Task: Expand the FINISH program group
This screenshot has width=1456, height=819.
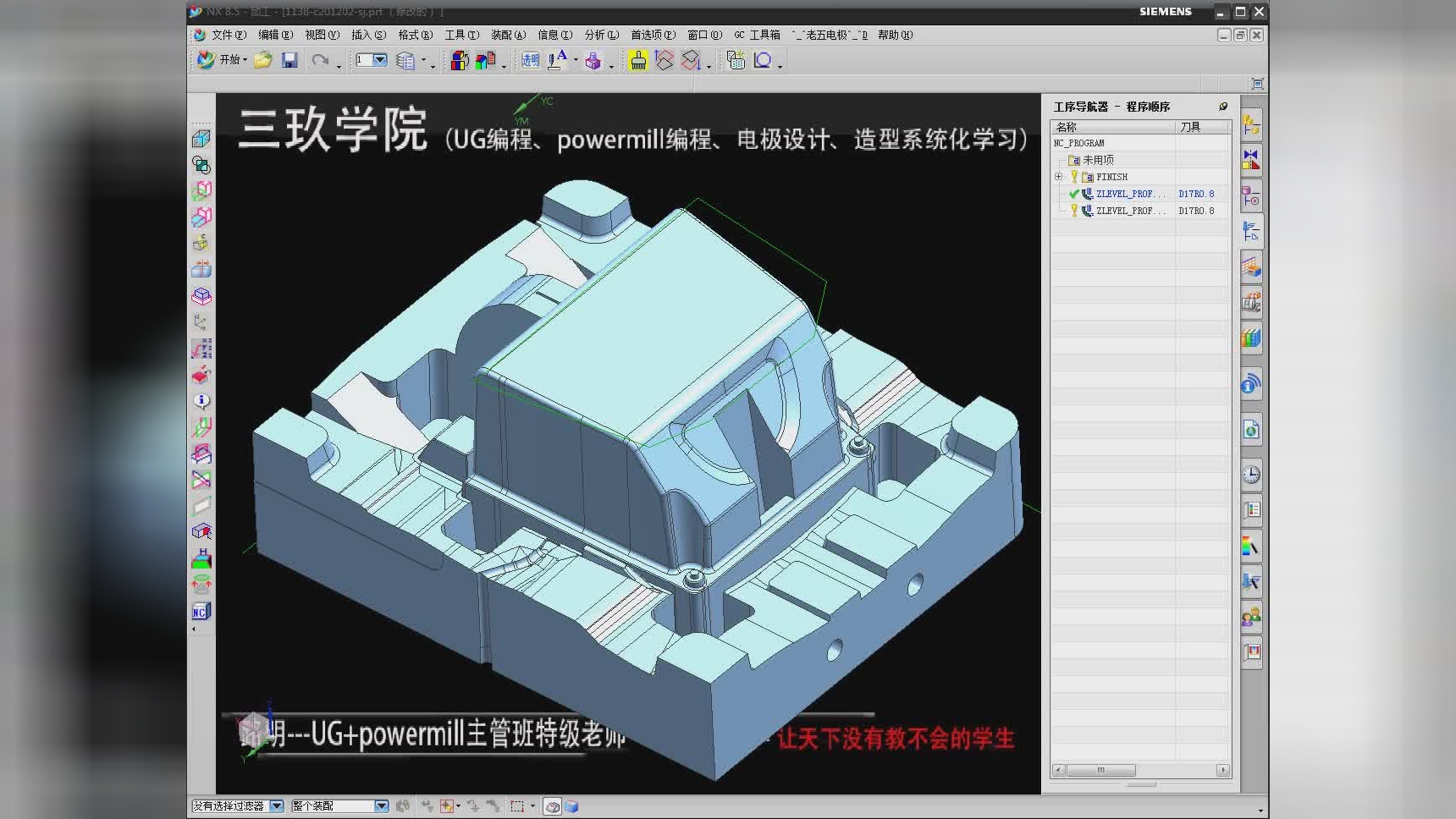Action: pyautogui.click(x=1058, y=177)
